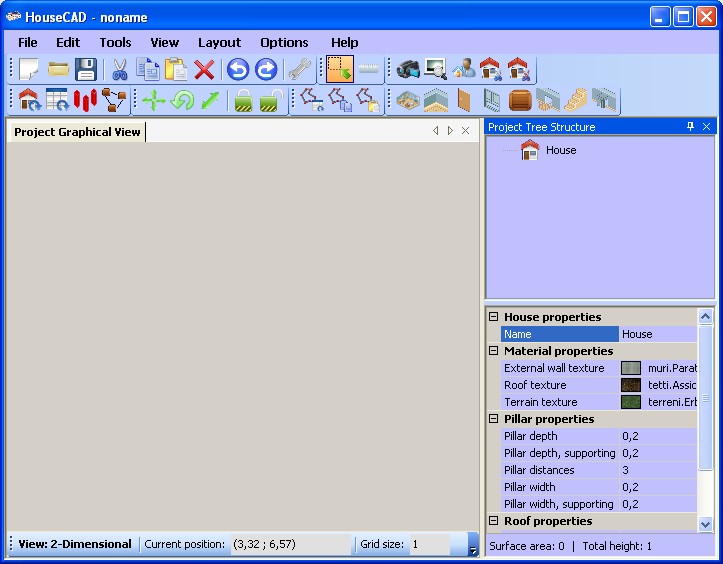Click the wooden barrel furniture icon
This screenshot has height=564, width=723.
(x=520, y=100)
